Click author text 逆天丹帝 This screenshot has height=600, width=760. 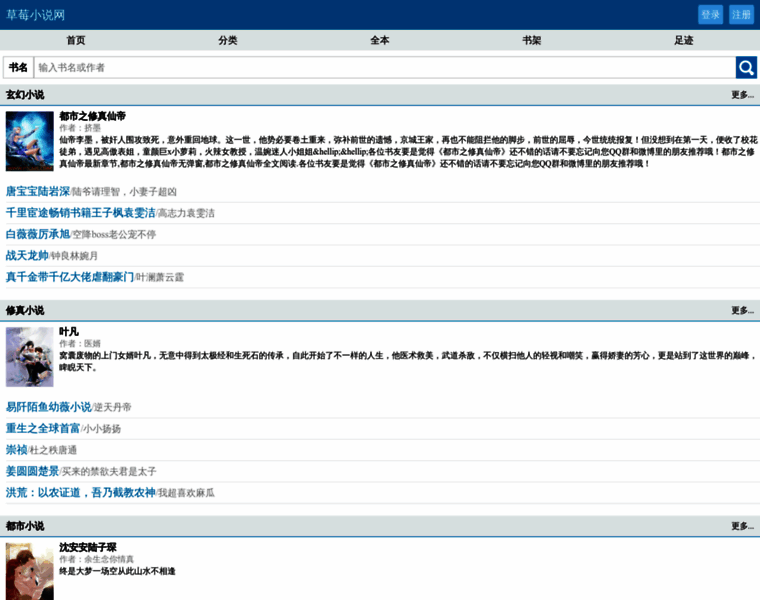(112, 408)
